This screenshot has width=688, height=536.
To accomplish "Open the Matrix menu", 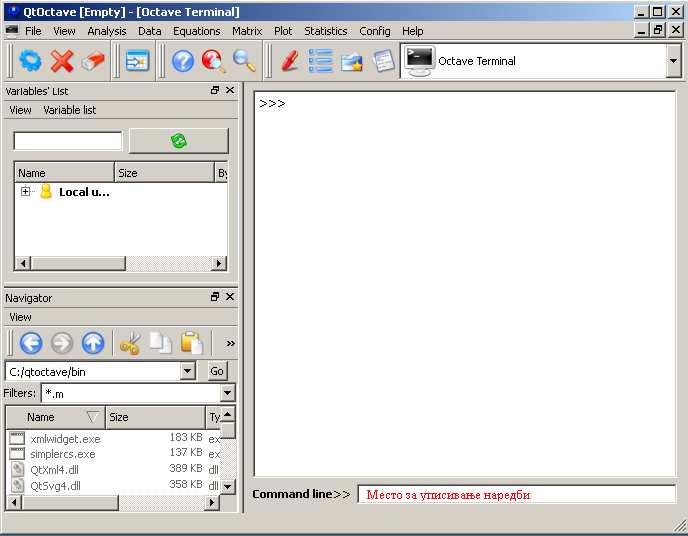I will click(247, 31).
